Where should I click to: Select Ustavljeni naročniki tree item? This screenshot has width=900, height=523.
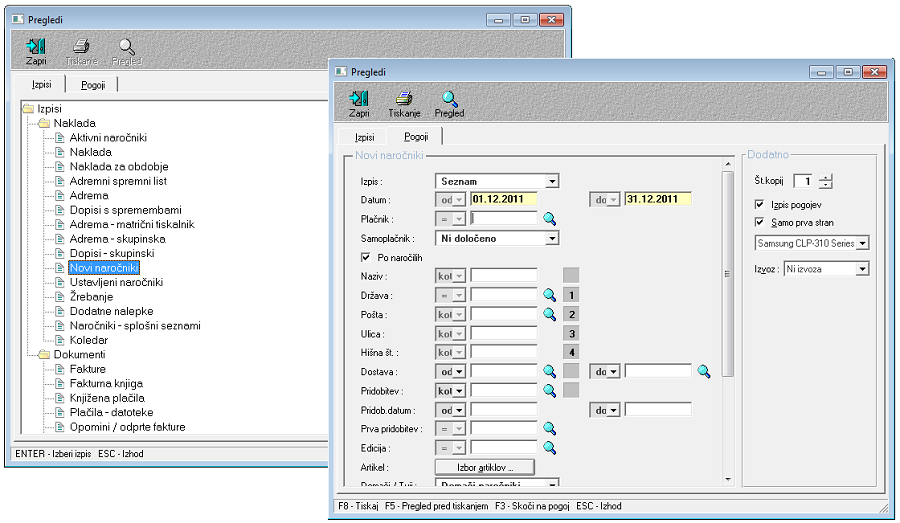[117, 282]
